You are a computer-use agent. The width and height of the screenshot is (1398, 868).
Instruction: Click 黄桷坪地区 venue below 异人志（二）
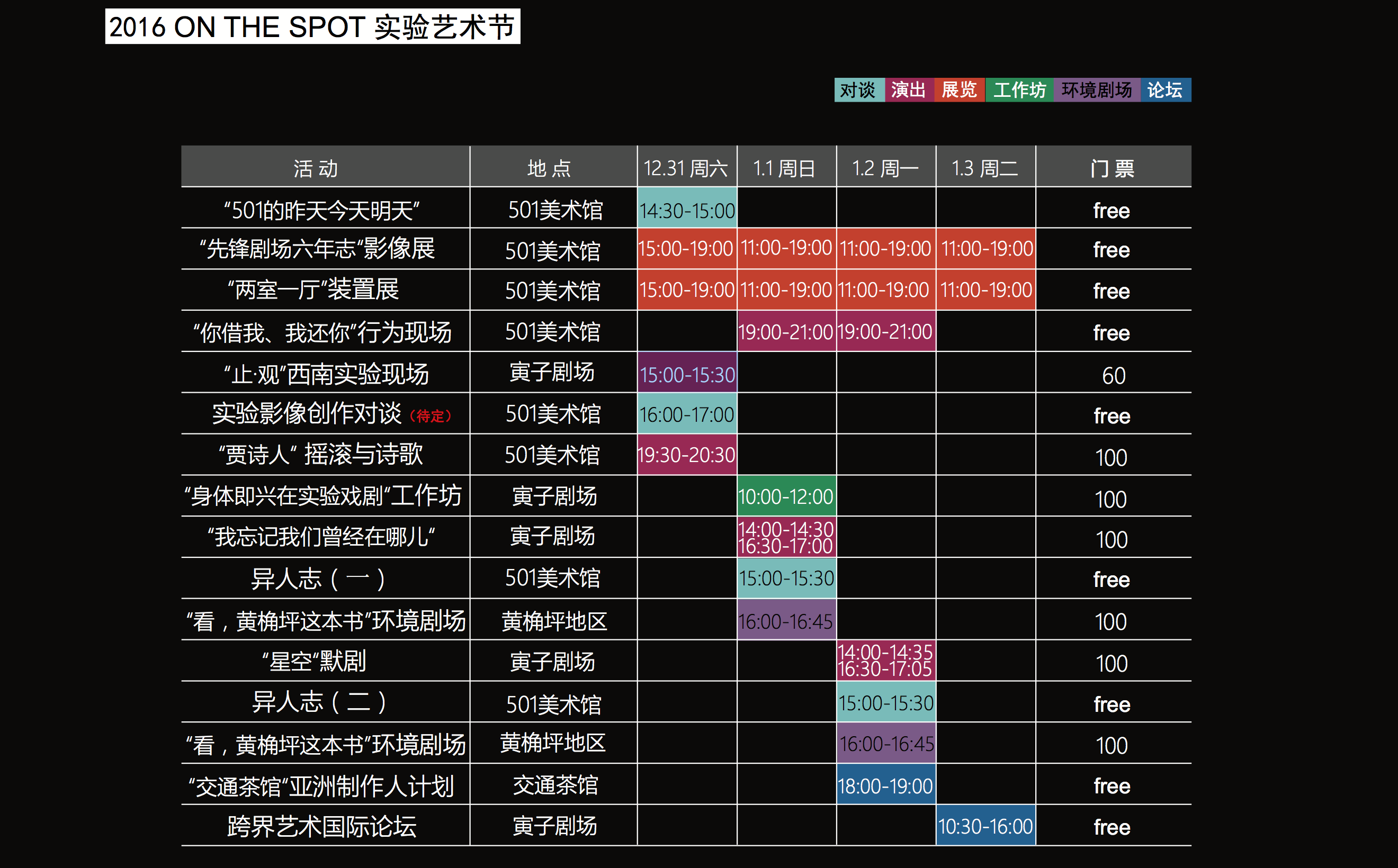click(553, 742)
